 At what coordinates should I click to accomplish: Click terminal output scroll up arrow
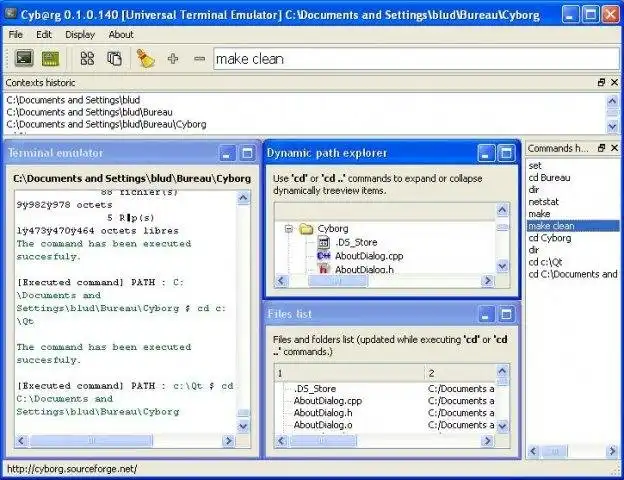pos(244,198)
